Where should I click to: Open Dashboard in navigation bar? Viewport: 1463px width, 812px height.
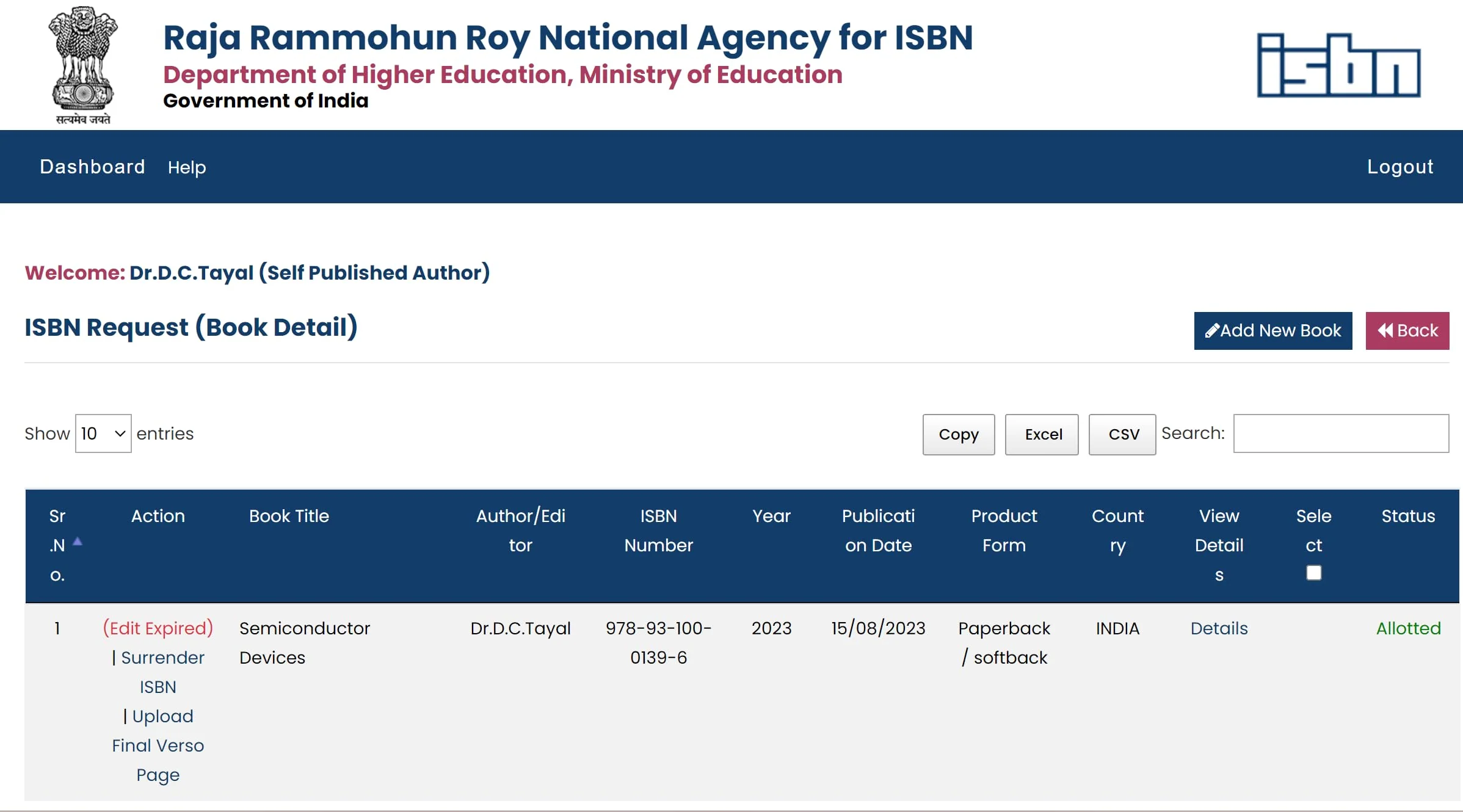click(92, 167)
